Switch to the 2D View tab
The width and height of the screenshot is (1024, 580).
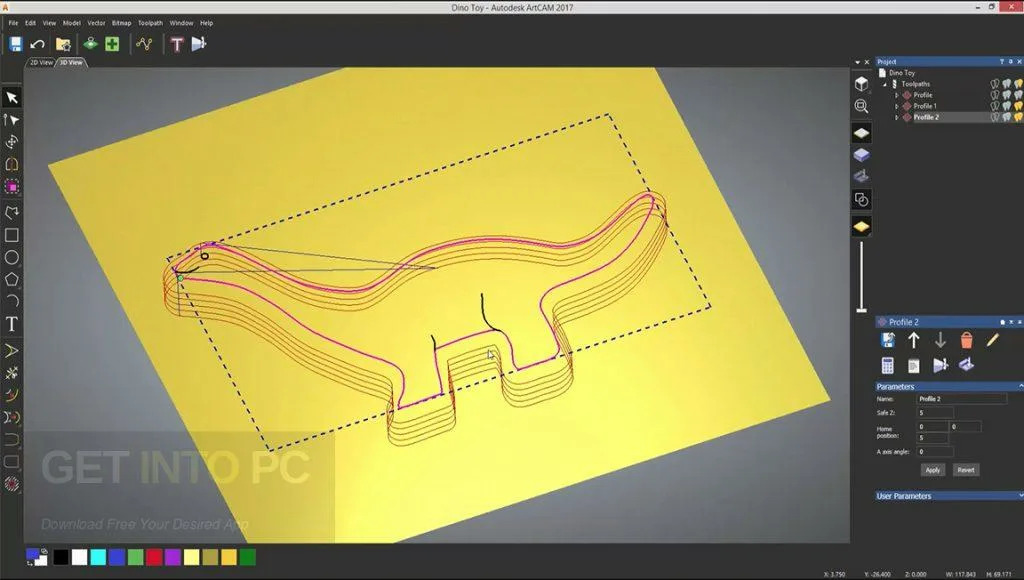click(x=41, y=62)
